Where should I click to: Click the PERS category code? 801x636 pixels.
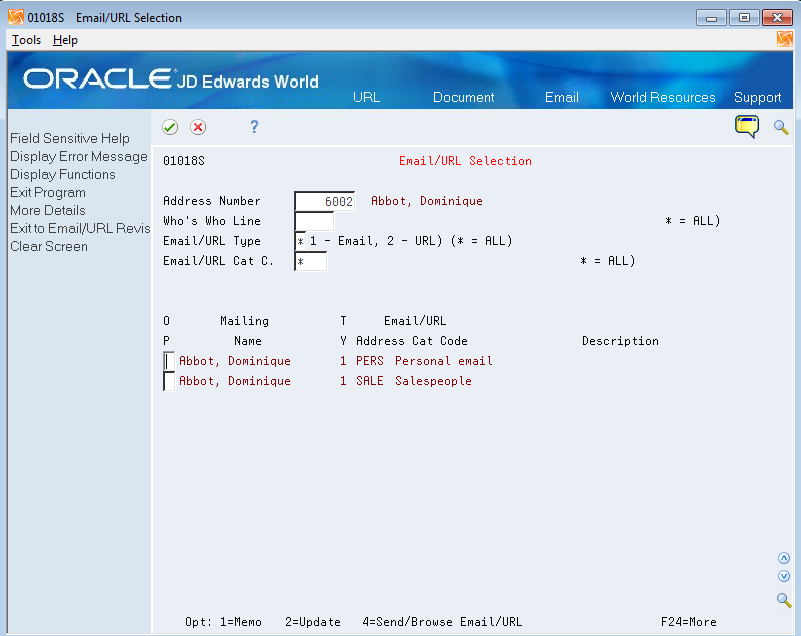pyautogui.click(x=369, y=361)
